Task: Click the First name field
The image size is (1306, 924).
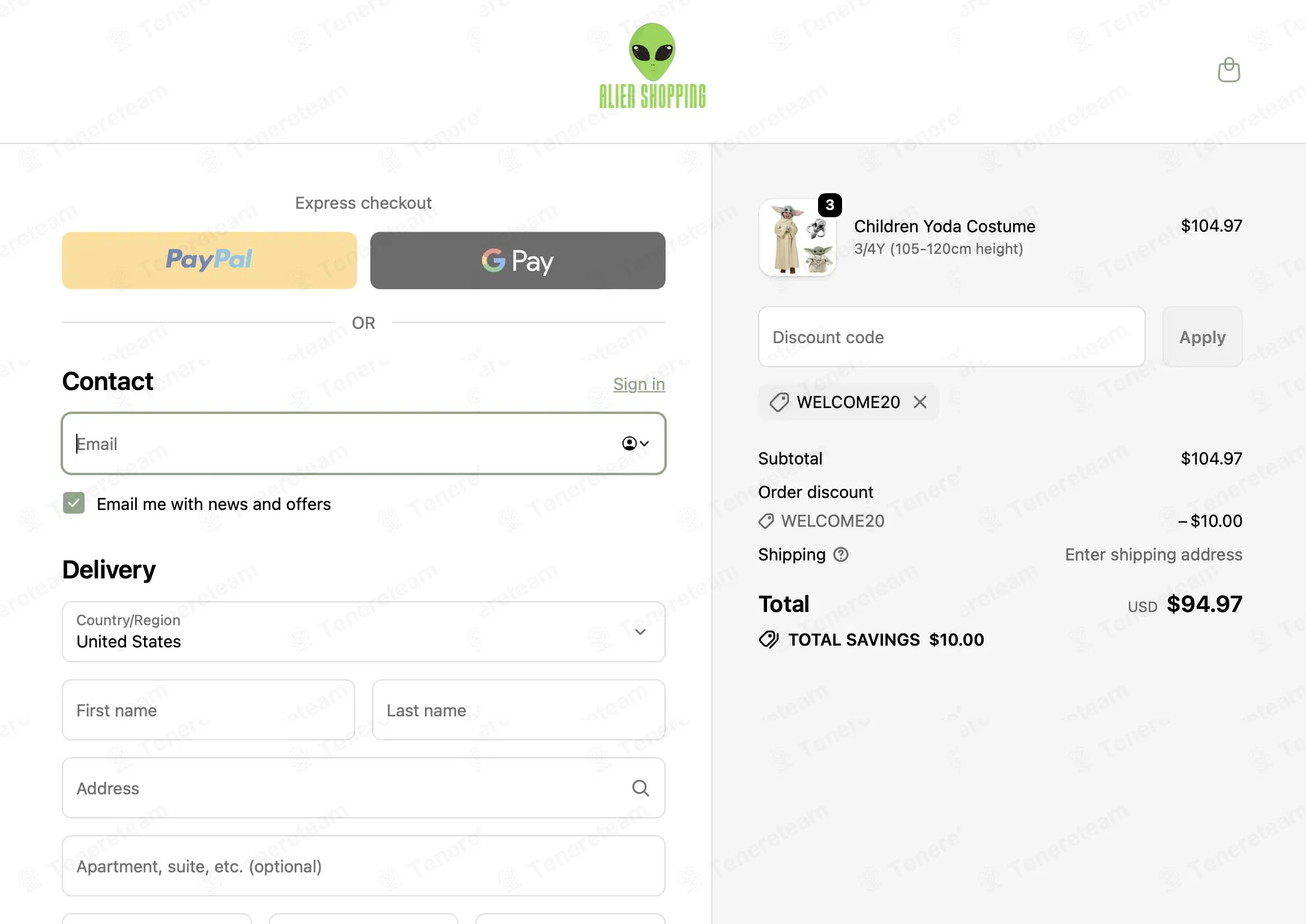Action: point(208,710)
